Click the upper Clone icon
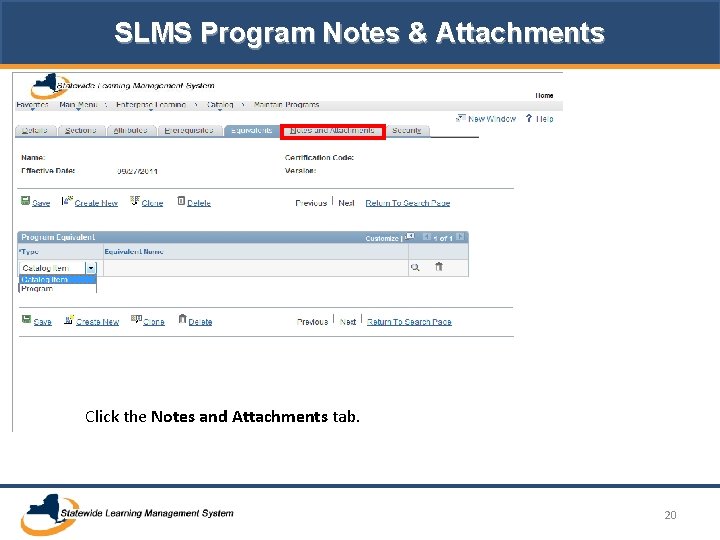 (x=135, y=201)
